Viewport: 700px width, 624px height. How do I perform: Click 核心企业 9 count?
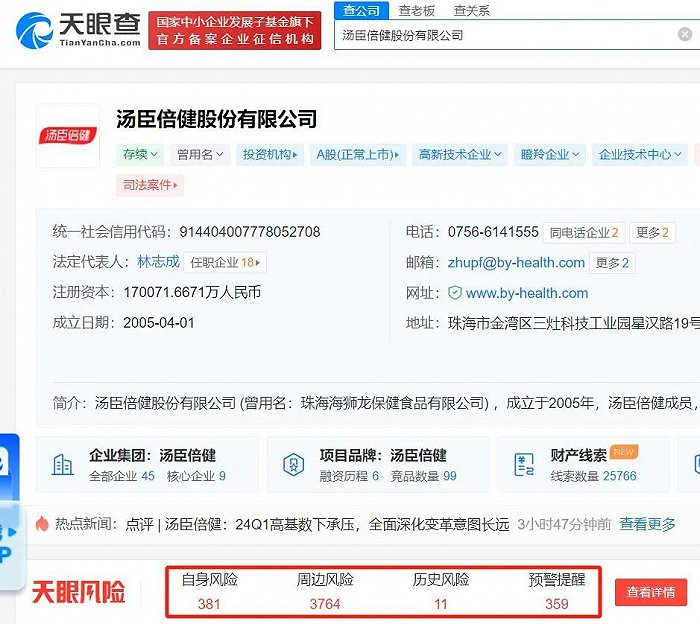point(196,476)
